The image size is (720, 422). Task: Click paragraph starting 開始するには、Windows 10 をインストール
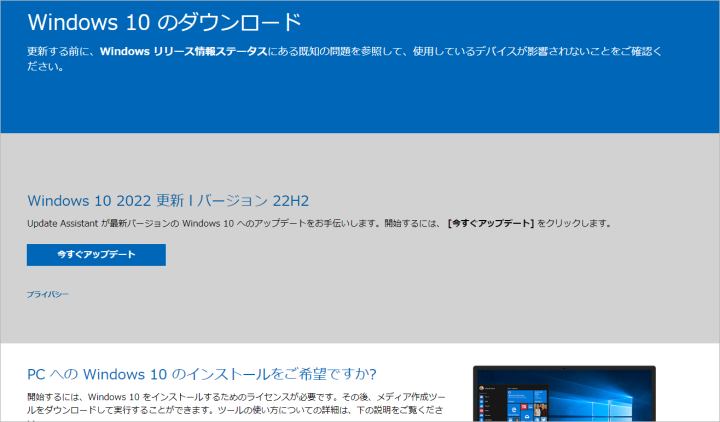(x=236, y=407)
